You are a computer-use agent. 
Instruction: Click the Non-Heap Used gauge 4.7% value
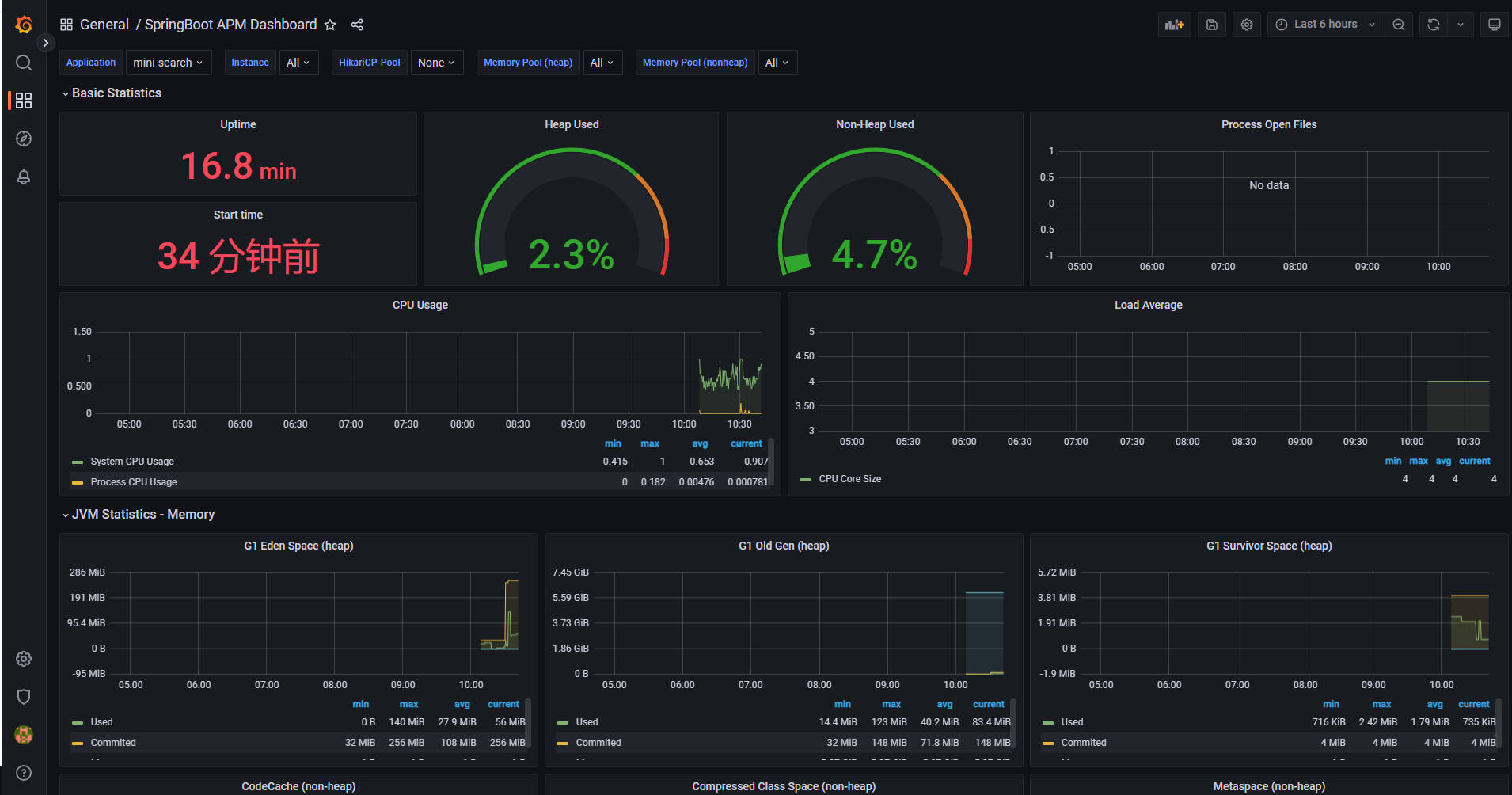(875, 254)
